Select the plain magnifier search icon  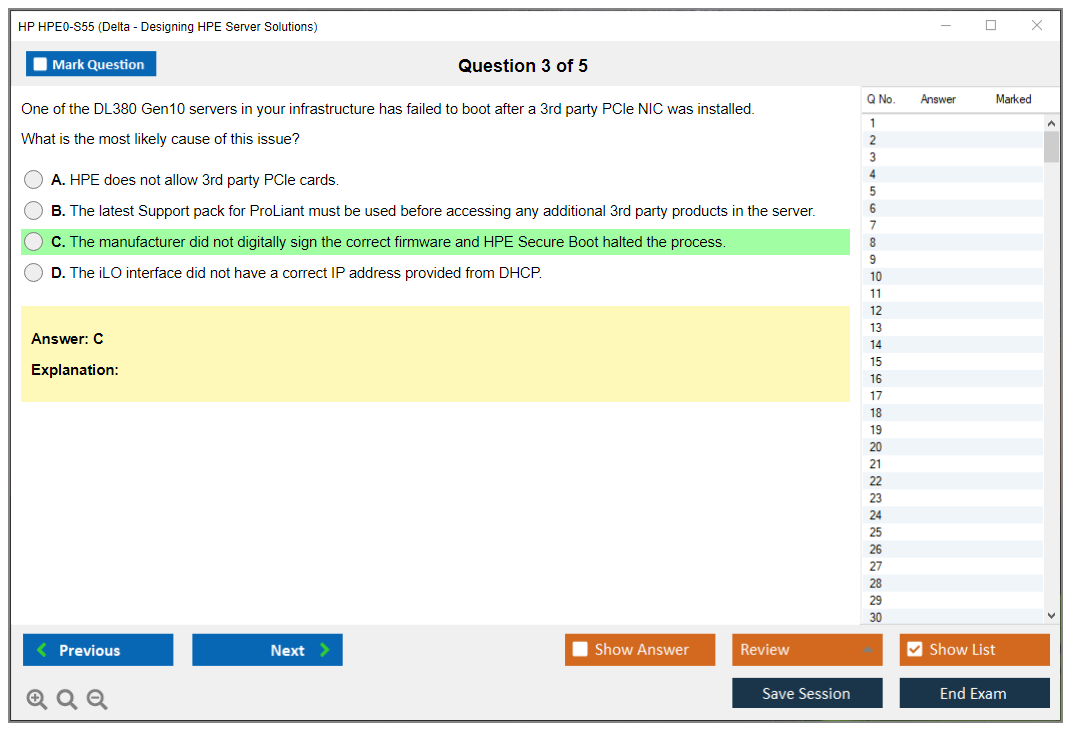[x=66, y=699]
